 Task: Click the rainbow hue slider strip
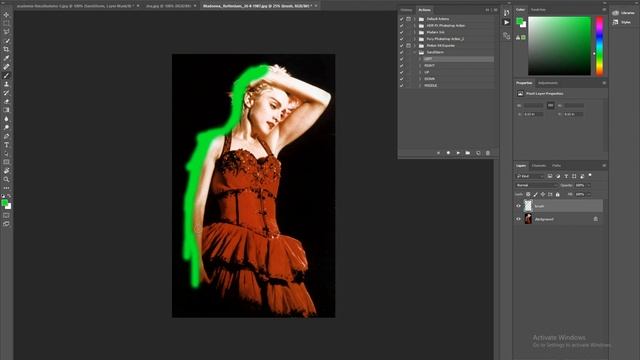[599, 46]
